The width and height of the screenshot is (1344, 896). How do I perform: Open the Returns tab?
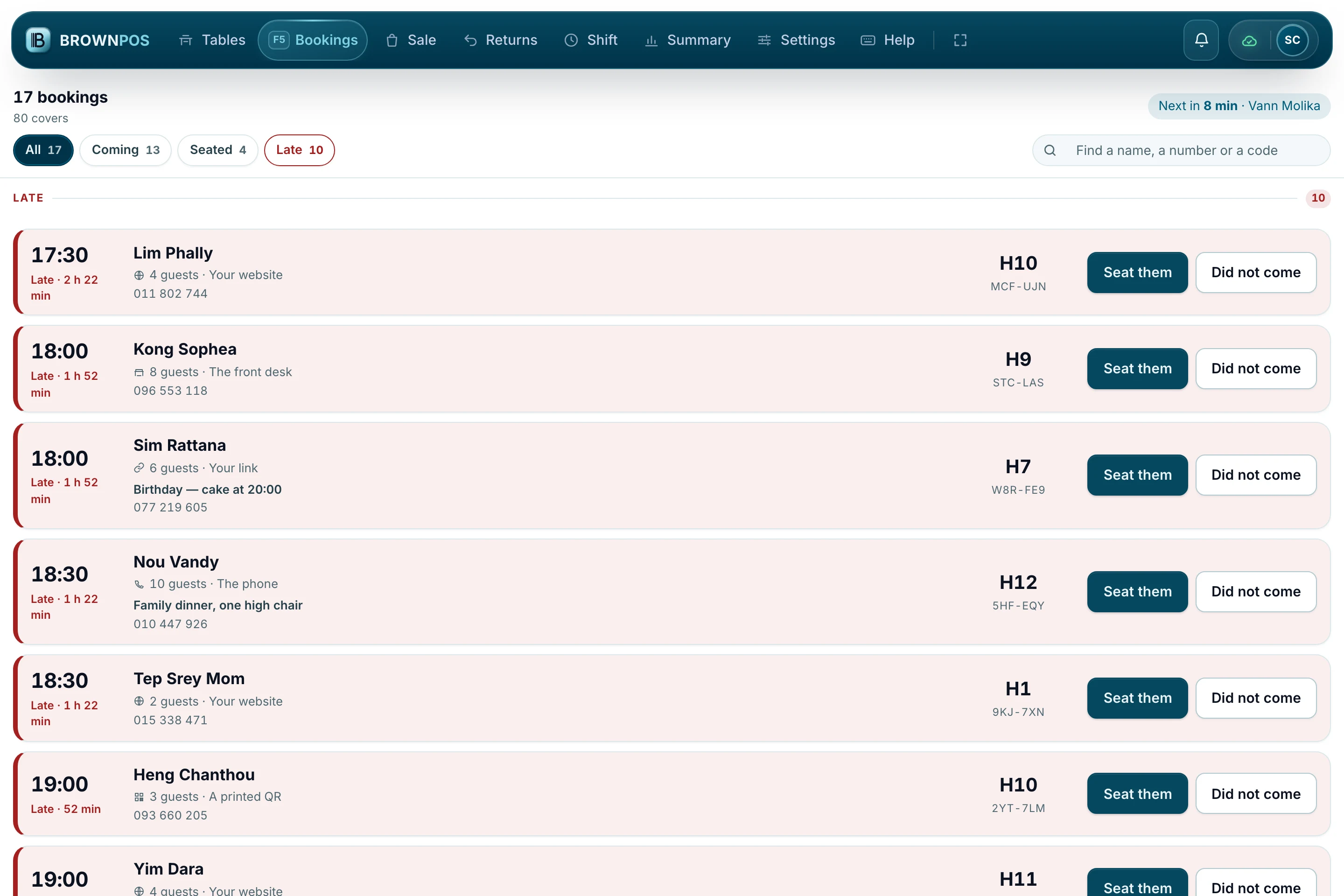pyautogui.click(x=501, y=40)
